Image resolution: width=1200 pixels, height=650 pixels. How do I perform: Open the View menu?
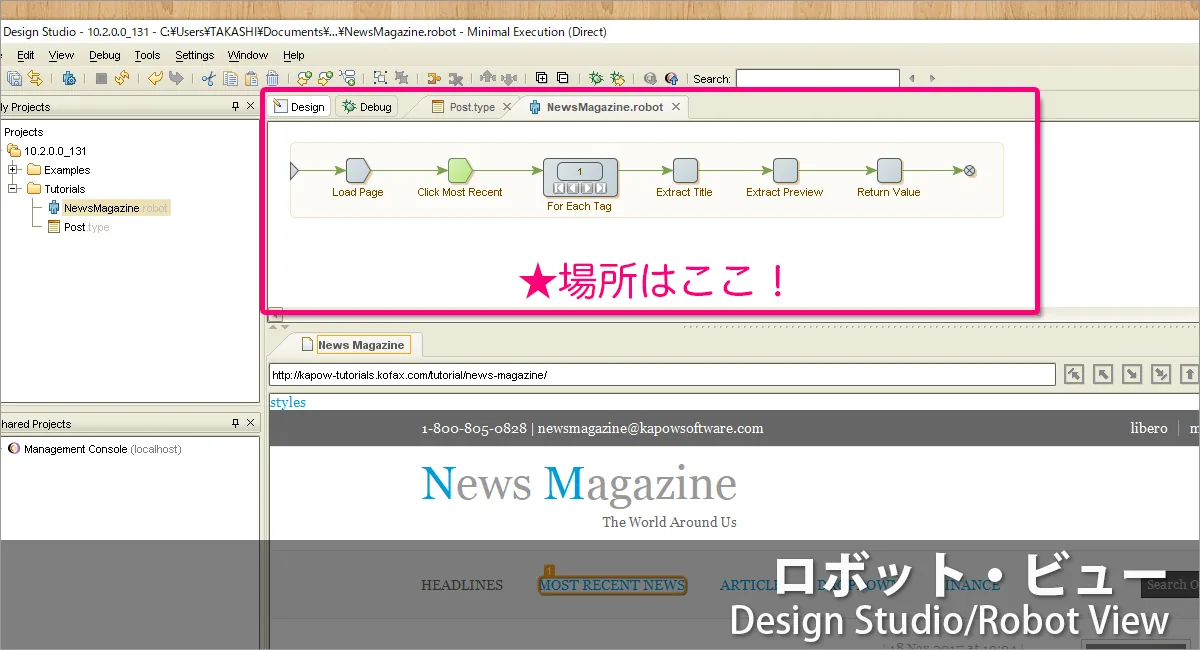pos(61,56)
